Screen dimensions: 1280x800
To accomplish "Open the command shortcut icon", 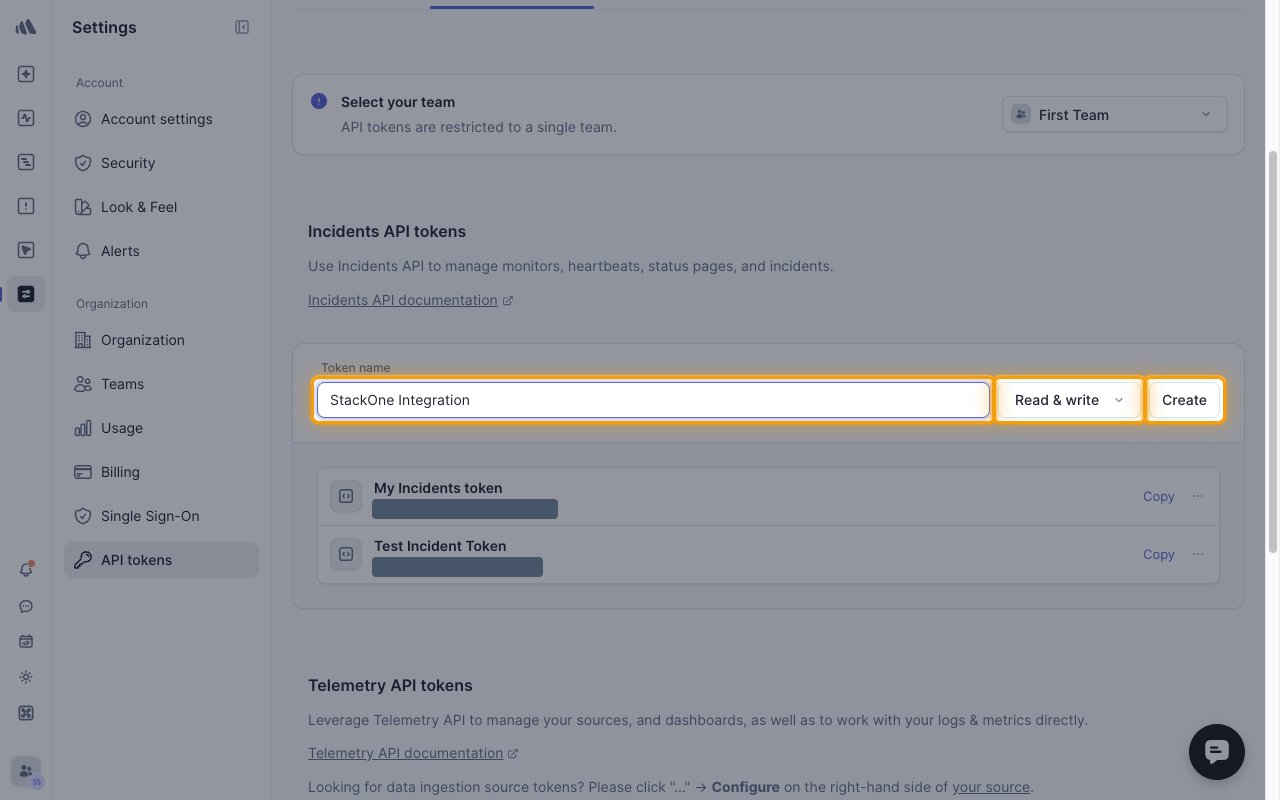I will click(x=26, y=713).
